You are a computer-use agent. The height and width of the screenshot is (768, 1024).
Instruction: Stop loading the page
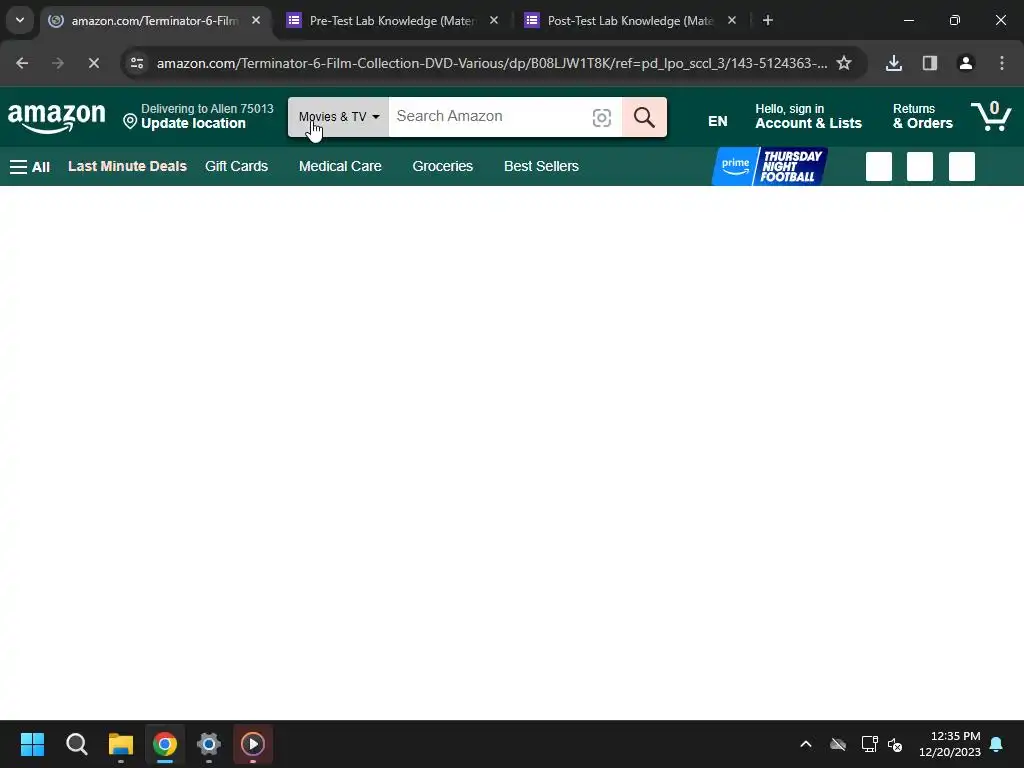[93, 63]
